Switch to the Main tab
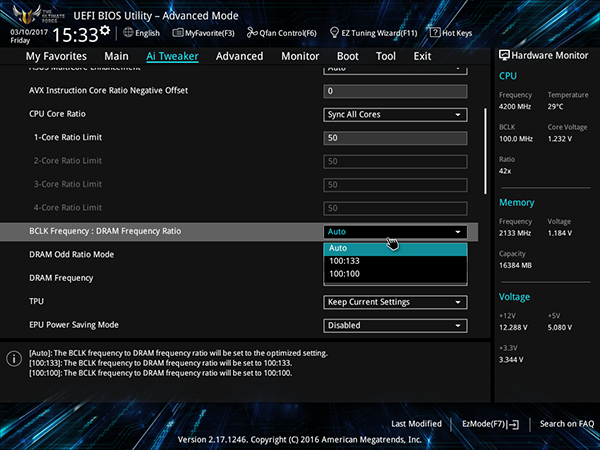Screen dimensions: 600x450 pyautogui.click(x=116, y=56)
